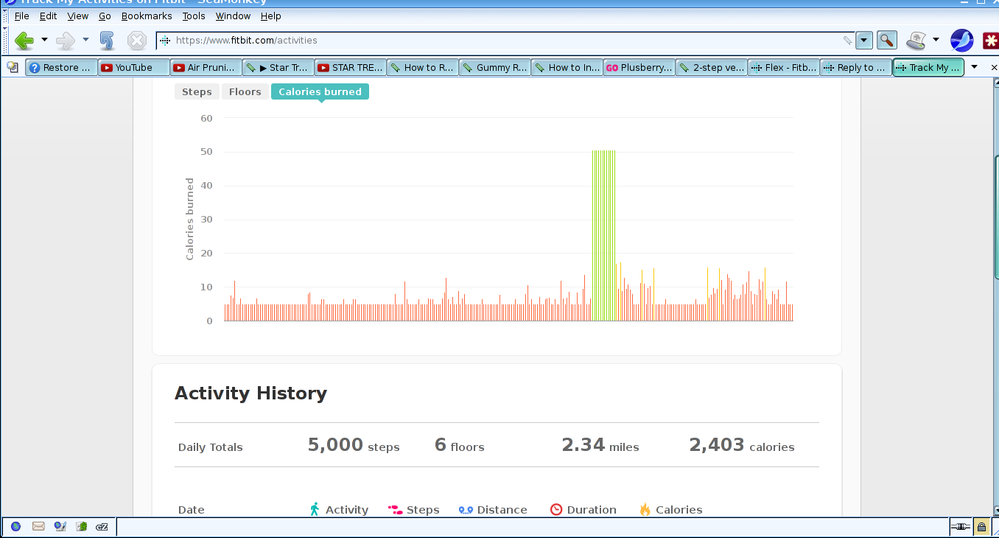Screen dimensions: 999x538
Task: Click the 6 floors daily total
Action: coord(459,445)
